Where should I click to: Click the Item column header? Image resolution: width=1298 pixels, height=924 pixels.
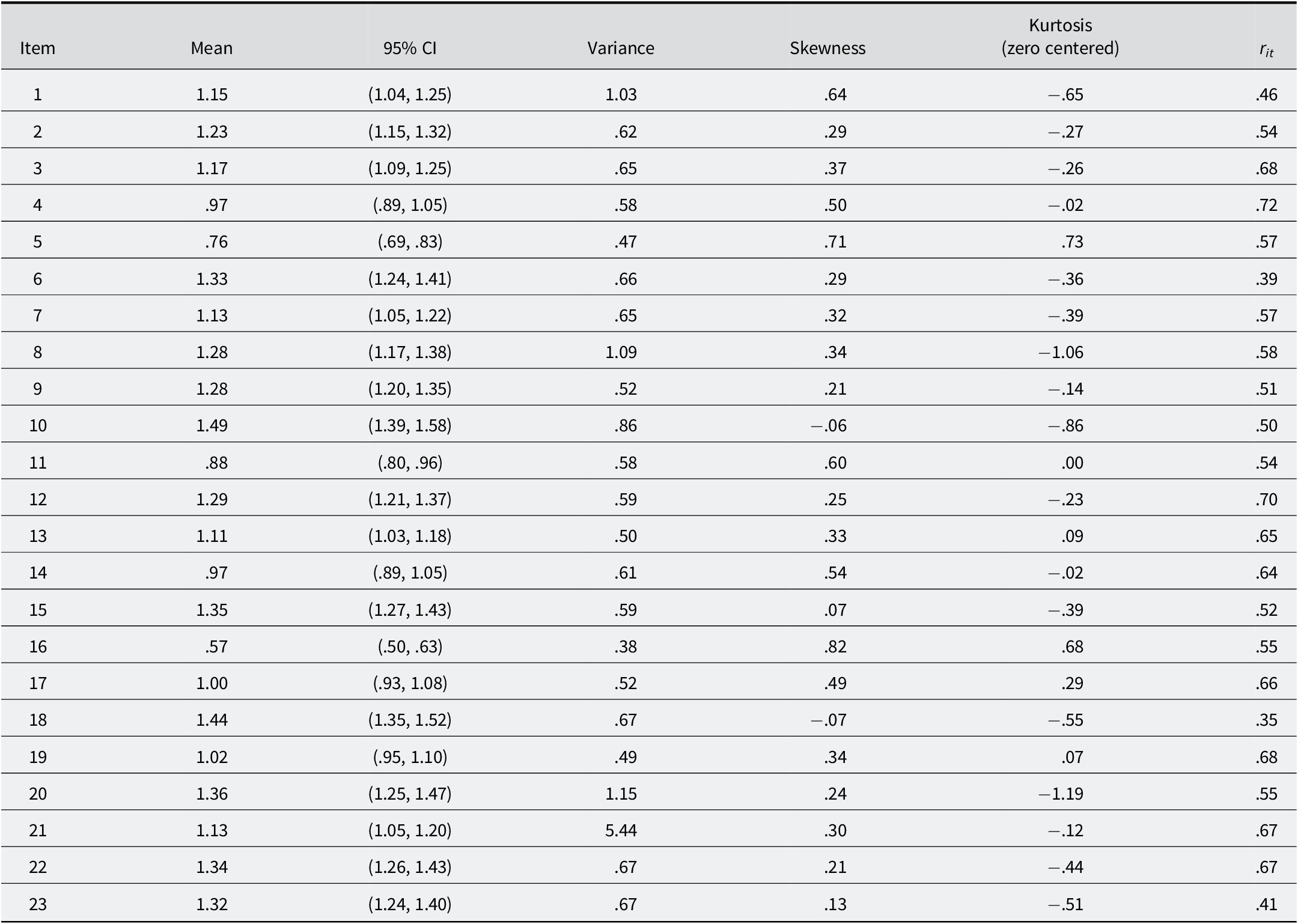point(37,48)
